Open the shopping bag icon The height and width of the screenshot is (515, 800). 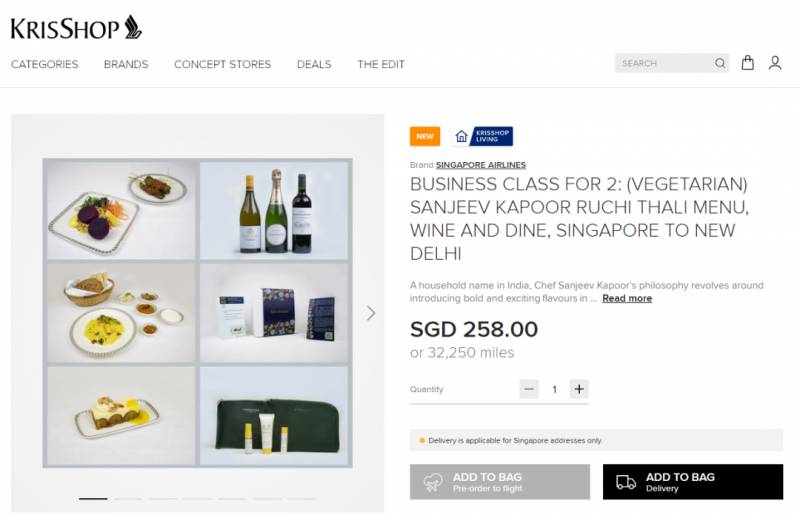coord(748,63)
